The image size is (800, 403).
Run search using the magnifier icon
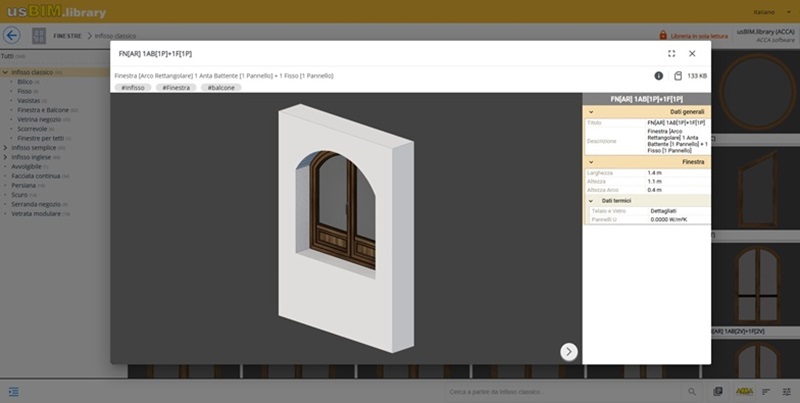(692, 391)
